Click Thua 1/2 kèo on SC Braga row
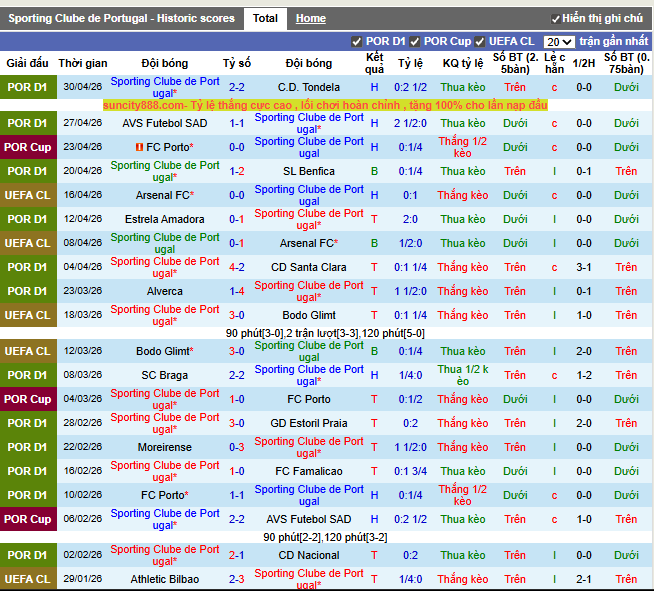654x591 pixels. tap(463, 375)
